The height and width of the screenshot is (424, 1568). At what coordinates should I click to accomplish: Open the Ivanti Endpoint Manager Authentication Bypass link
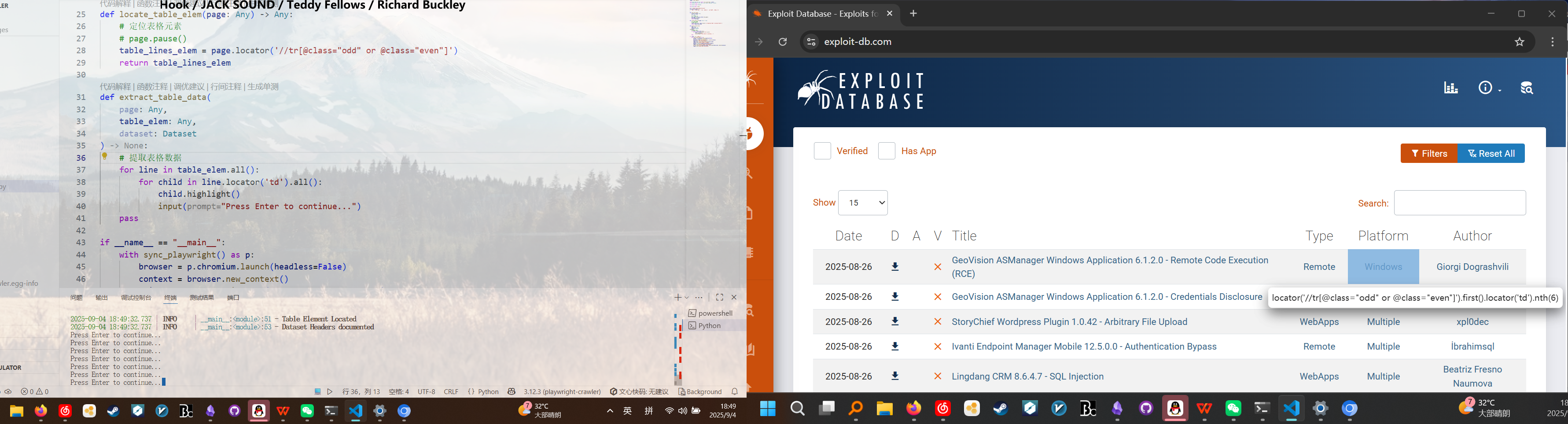(1084, 347)
